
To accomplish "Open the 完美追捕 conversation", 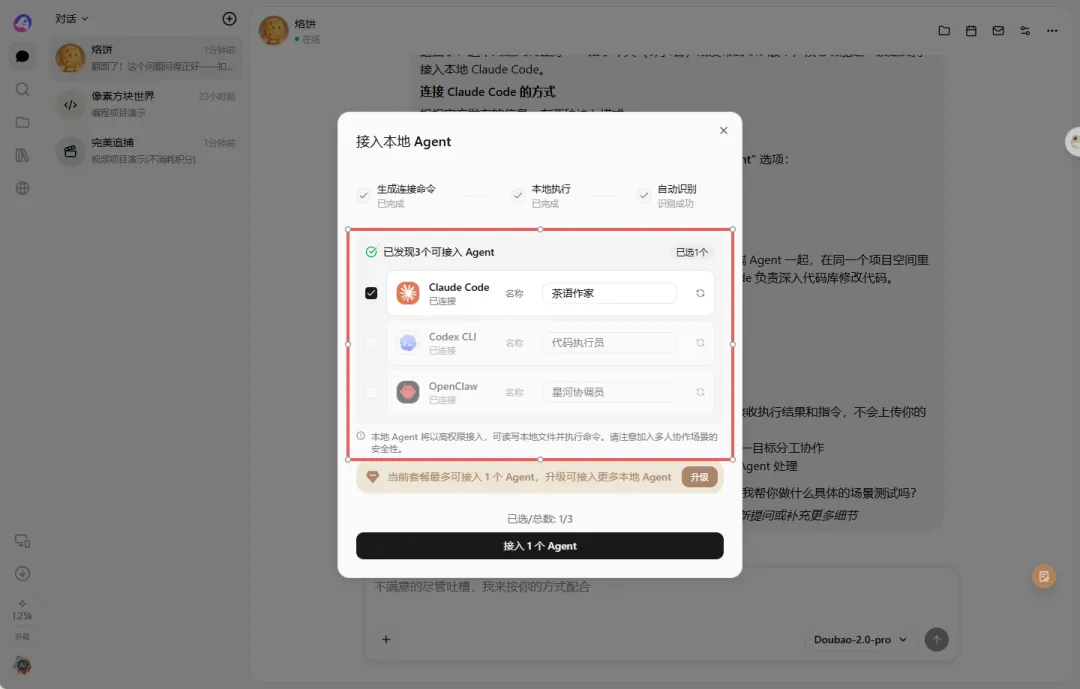I will coord(146,151).
